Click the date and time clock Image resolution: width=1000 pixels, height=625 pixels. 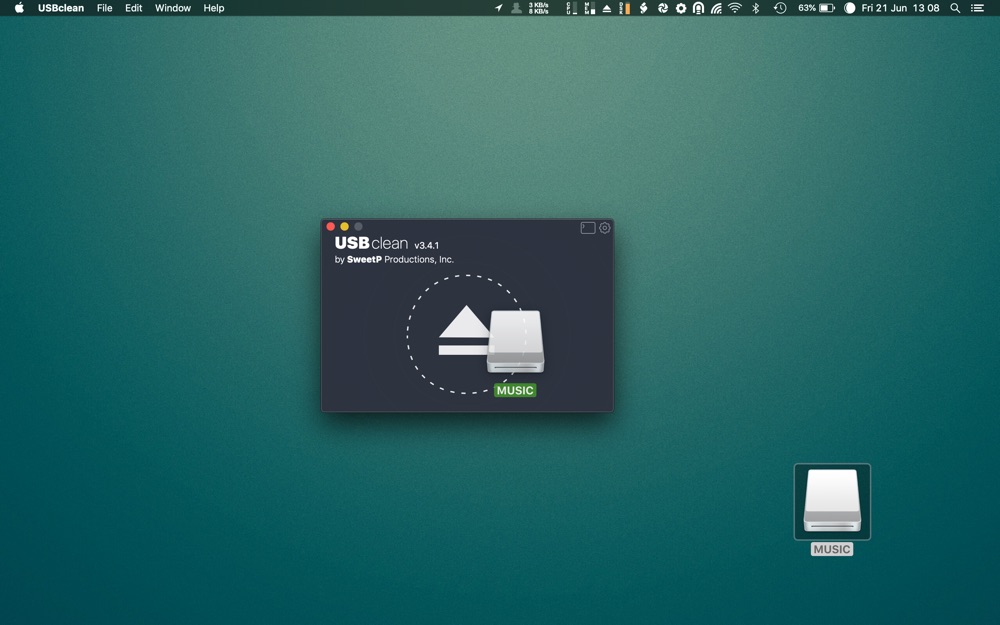(900, 8)
